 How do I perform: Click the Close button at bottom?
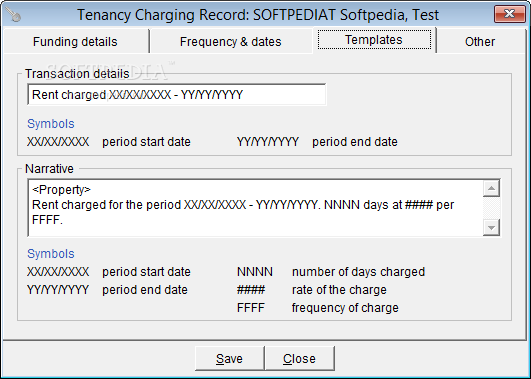point(299,358)
